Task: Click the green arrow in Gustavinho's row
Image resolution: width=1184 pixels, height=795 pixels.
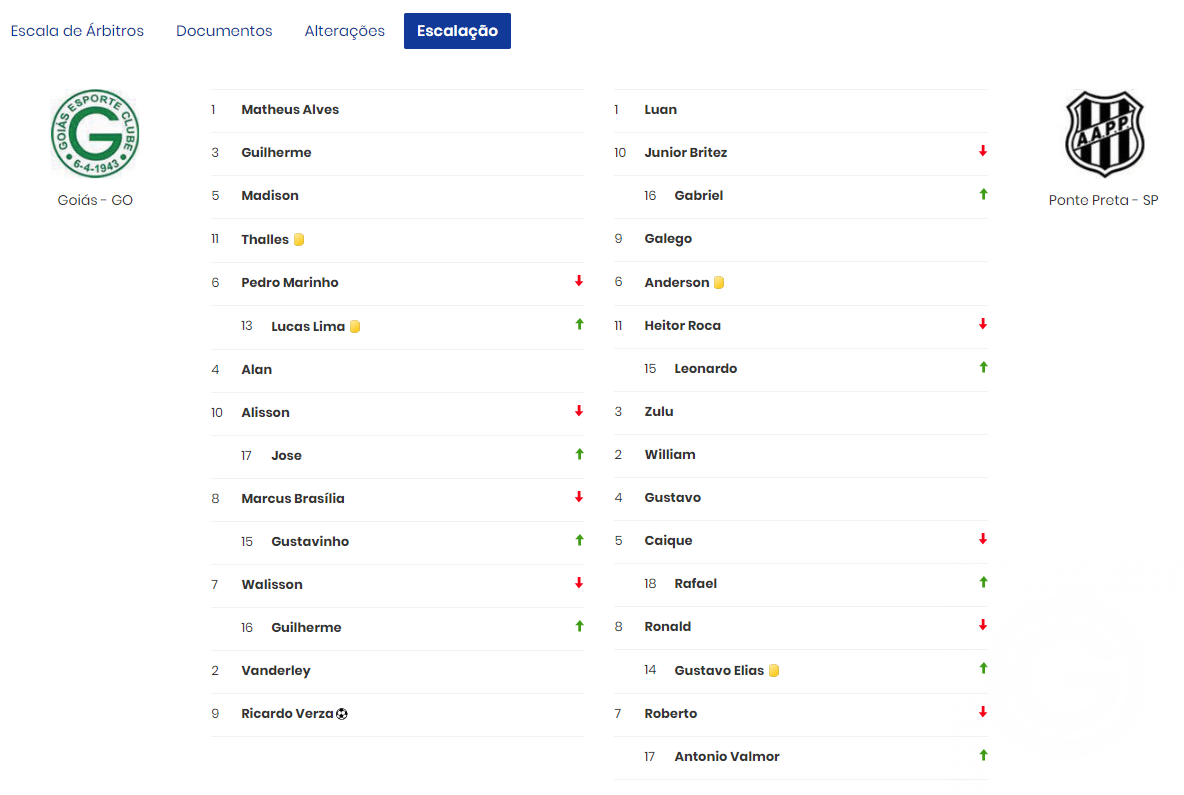Action: [579, 540]
